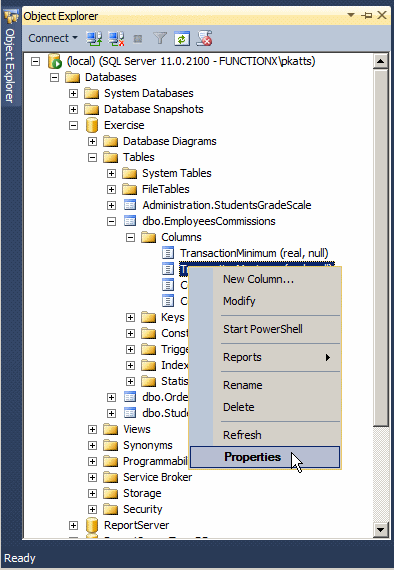The width and height of the screenshot is (394, 570).
Task: Select the Security folder icon
Action: tap(110, 509)
